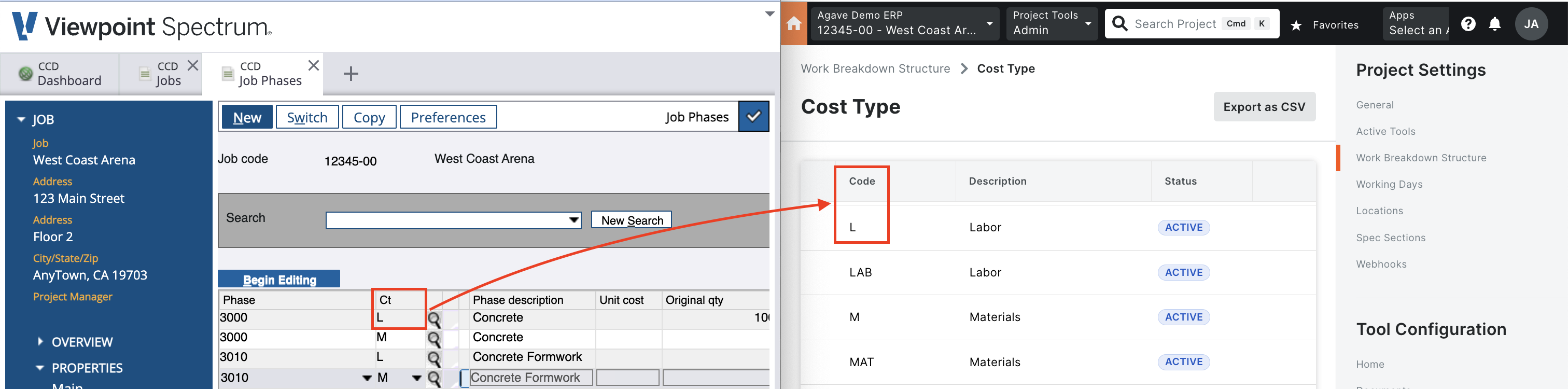Open the Project Tools Admin dropdown
The width and height of the screenshot is (1568, 389).
point(1051,24)
